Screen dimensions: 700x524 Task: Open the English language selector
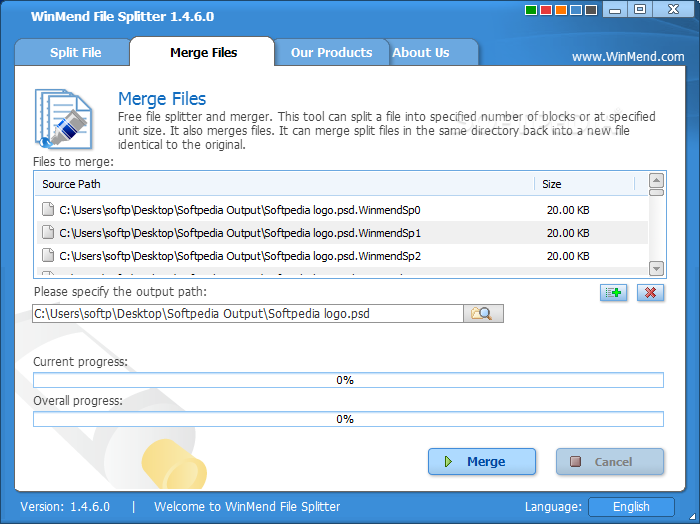click(631, 507)
